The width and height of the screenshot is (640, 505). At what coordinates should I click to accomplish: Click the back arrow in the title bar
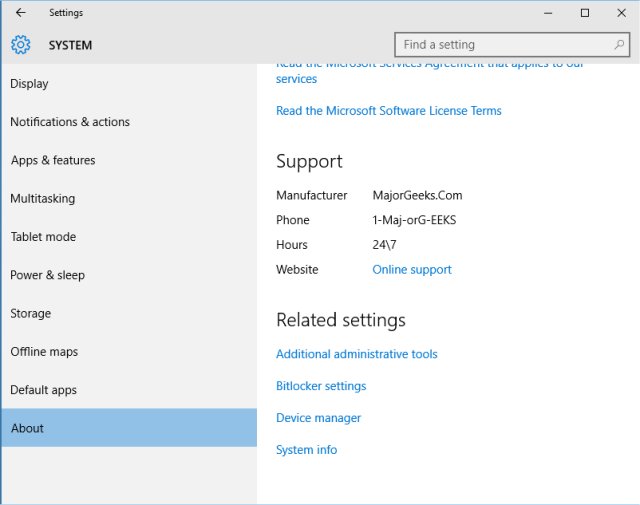click(20, 13)
